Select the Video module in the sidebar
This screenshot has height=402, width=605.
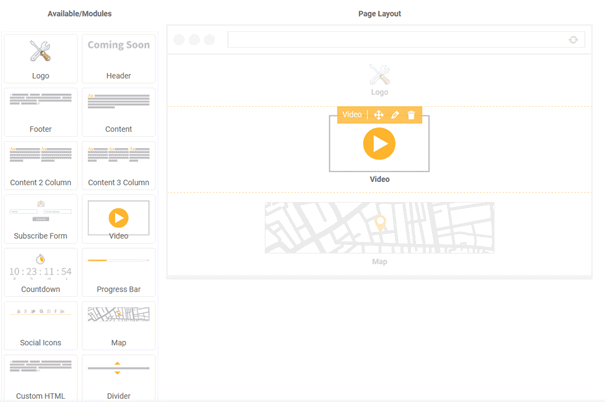(x=118, y=219)
